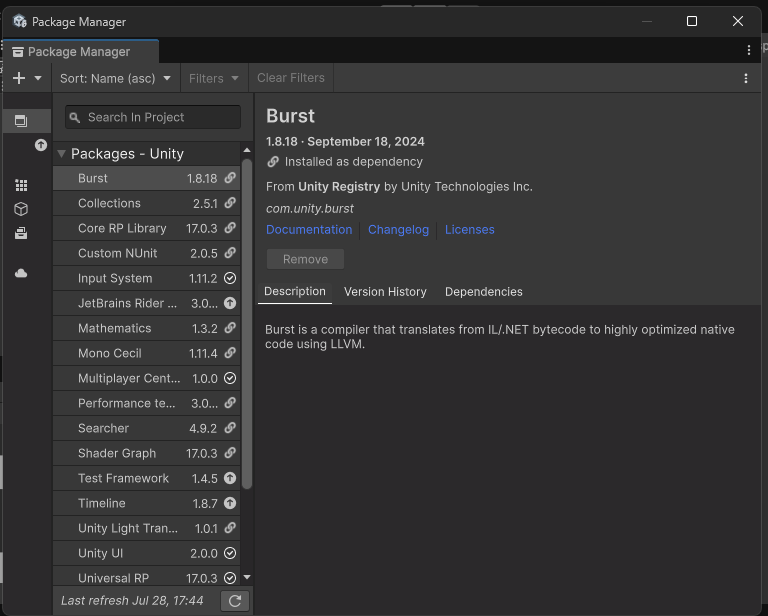Open the Sort: Name (asc) dropdown
Screen dimensions: 768x616
tap(116, 78)
